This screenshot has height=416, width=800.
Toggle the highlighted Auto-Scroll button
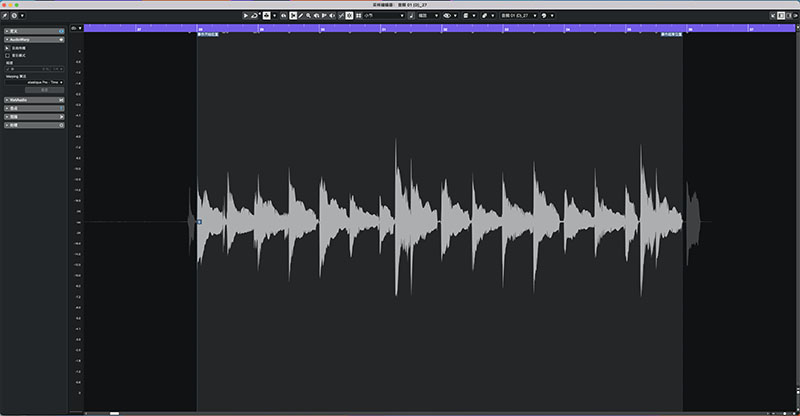coord(349,16)
